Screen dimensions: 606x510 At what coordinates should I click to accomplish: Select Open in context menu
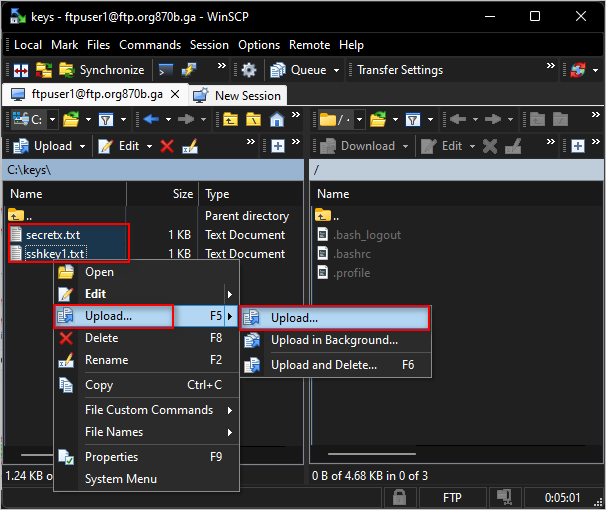coord(146,272)
